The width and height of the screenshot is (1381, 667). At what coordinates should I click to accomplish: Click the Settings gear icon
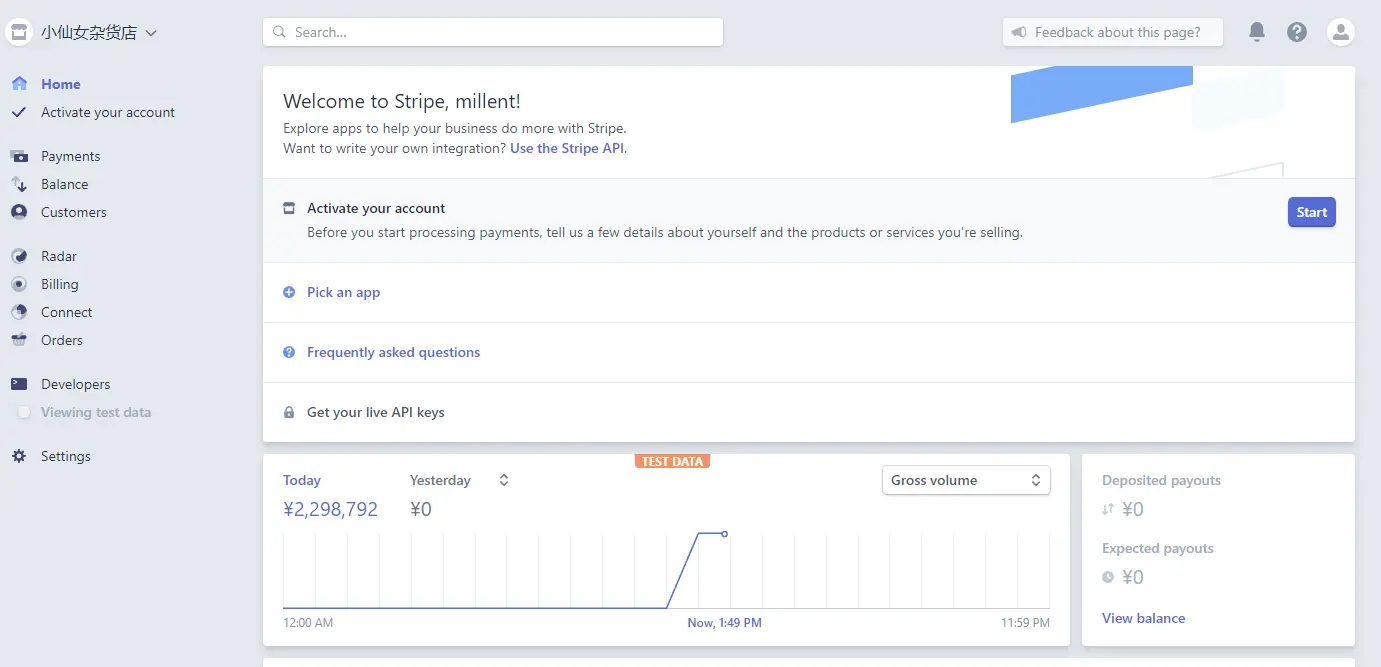coord(19,456)
